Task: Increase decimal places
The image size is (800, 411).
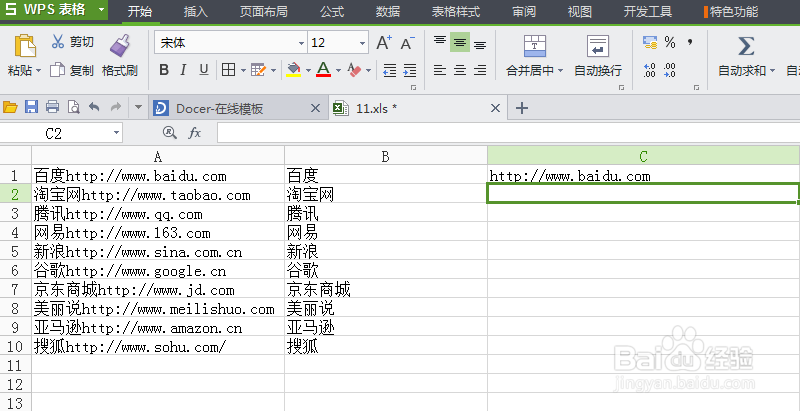Action: click(x=650, y=70)
